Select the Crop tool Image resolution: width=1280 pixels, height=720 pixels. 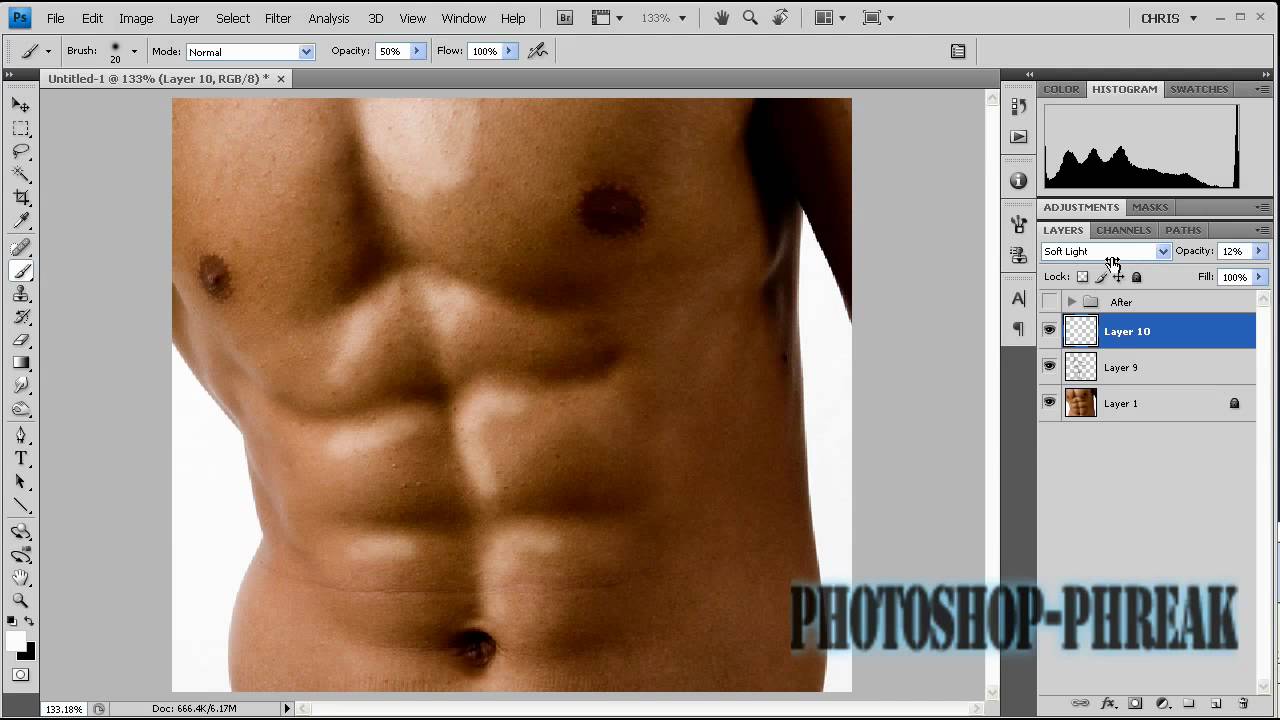point(21,198)
